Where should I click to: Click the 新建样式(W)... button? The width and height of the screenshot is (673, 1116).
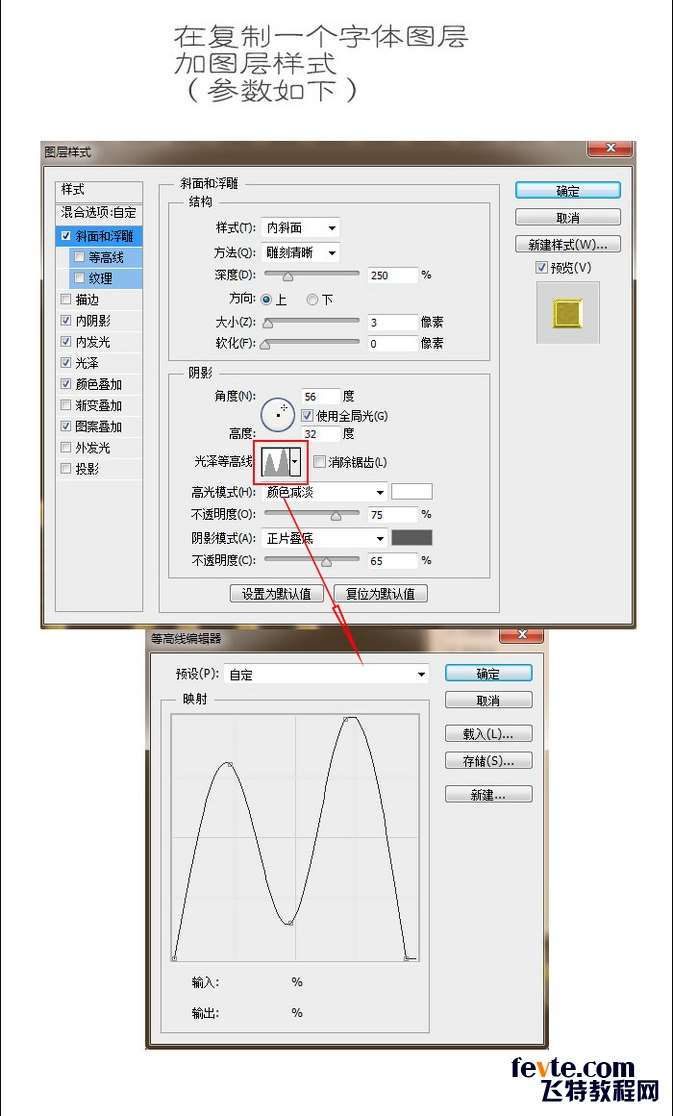(x=568, y=244)
